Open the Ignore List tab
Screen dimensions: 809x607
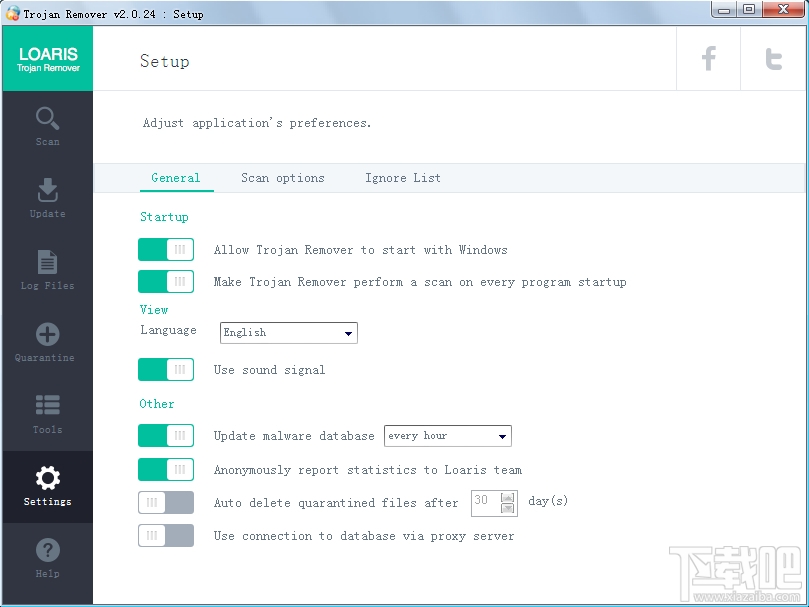[x=402, y=177]
